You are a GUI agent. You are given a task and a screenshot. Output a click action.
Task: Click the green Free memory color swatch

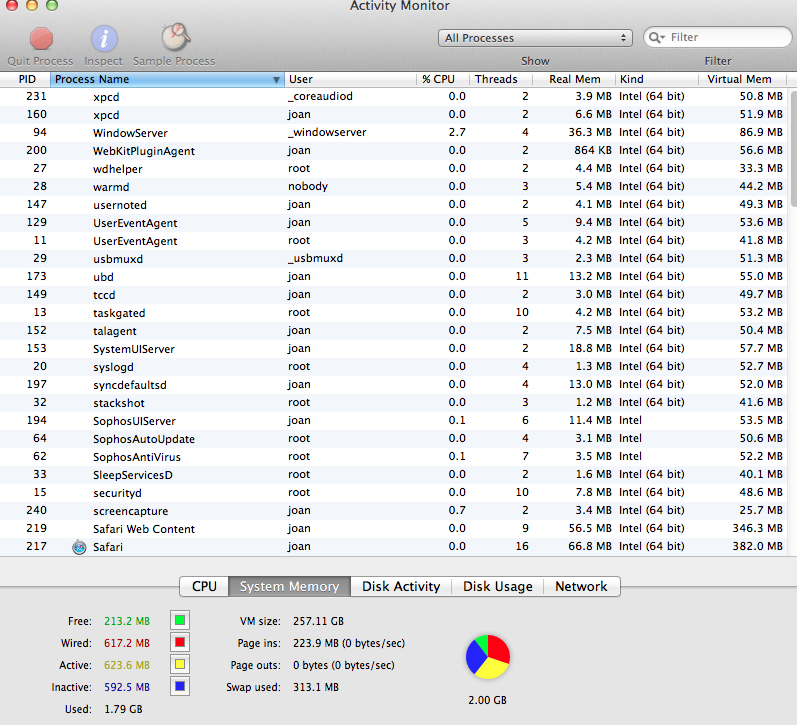click(x=179, y=620)
